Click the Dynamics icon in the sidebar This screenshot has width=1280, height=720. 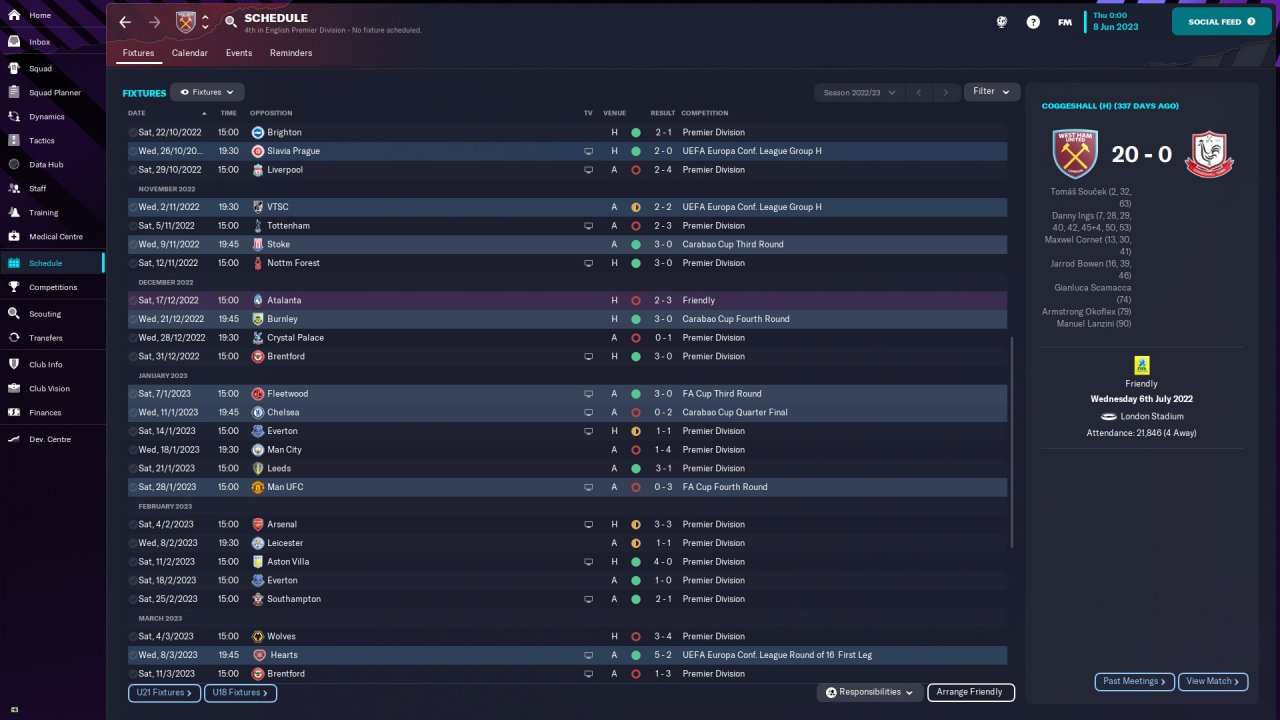[14, 117]
